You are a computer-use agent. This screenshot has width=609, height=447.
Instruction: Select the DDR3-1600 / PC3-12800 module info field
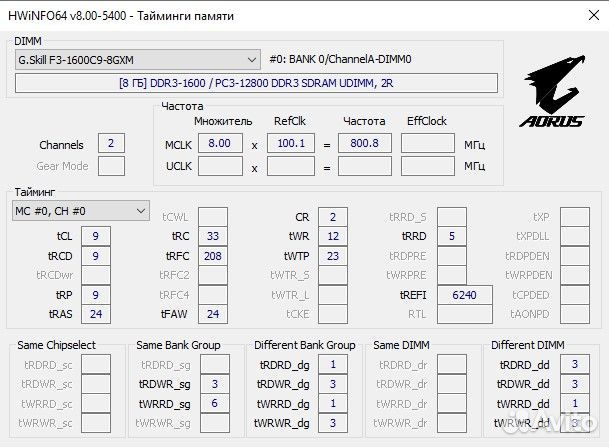tap(256, 83)
